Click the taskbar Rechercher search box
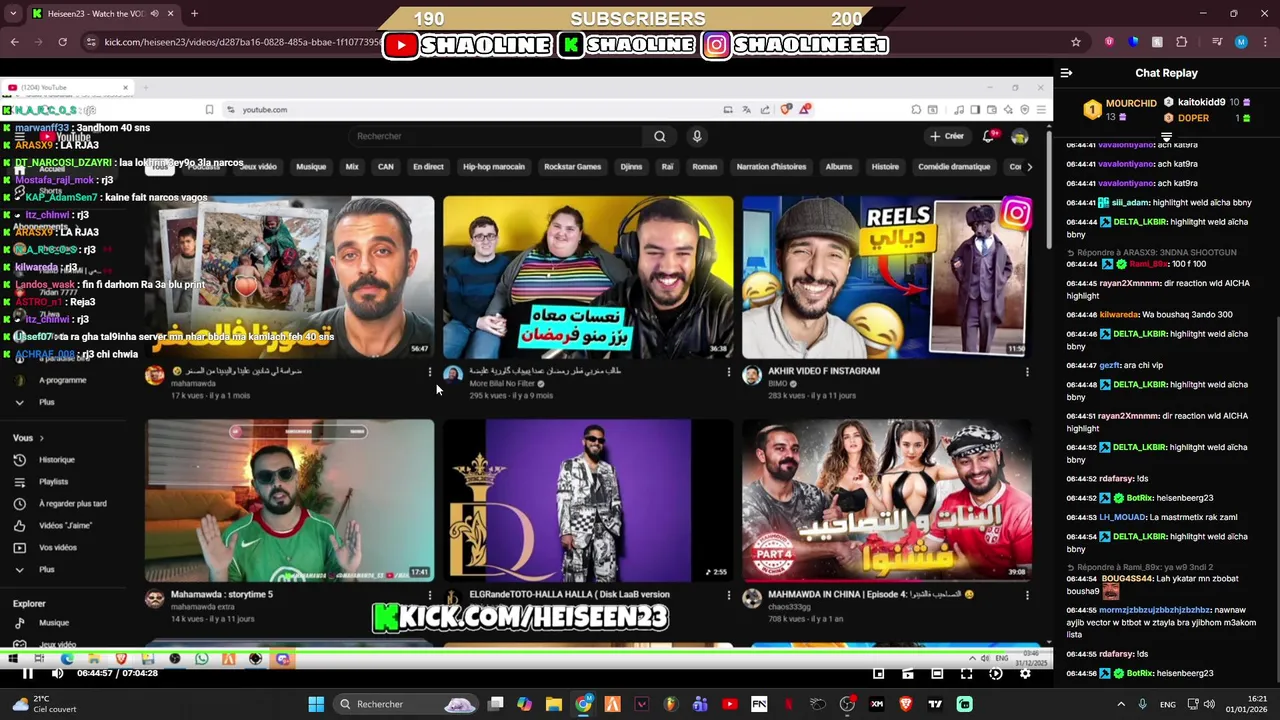 coord(406,704)
